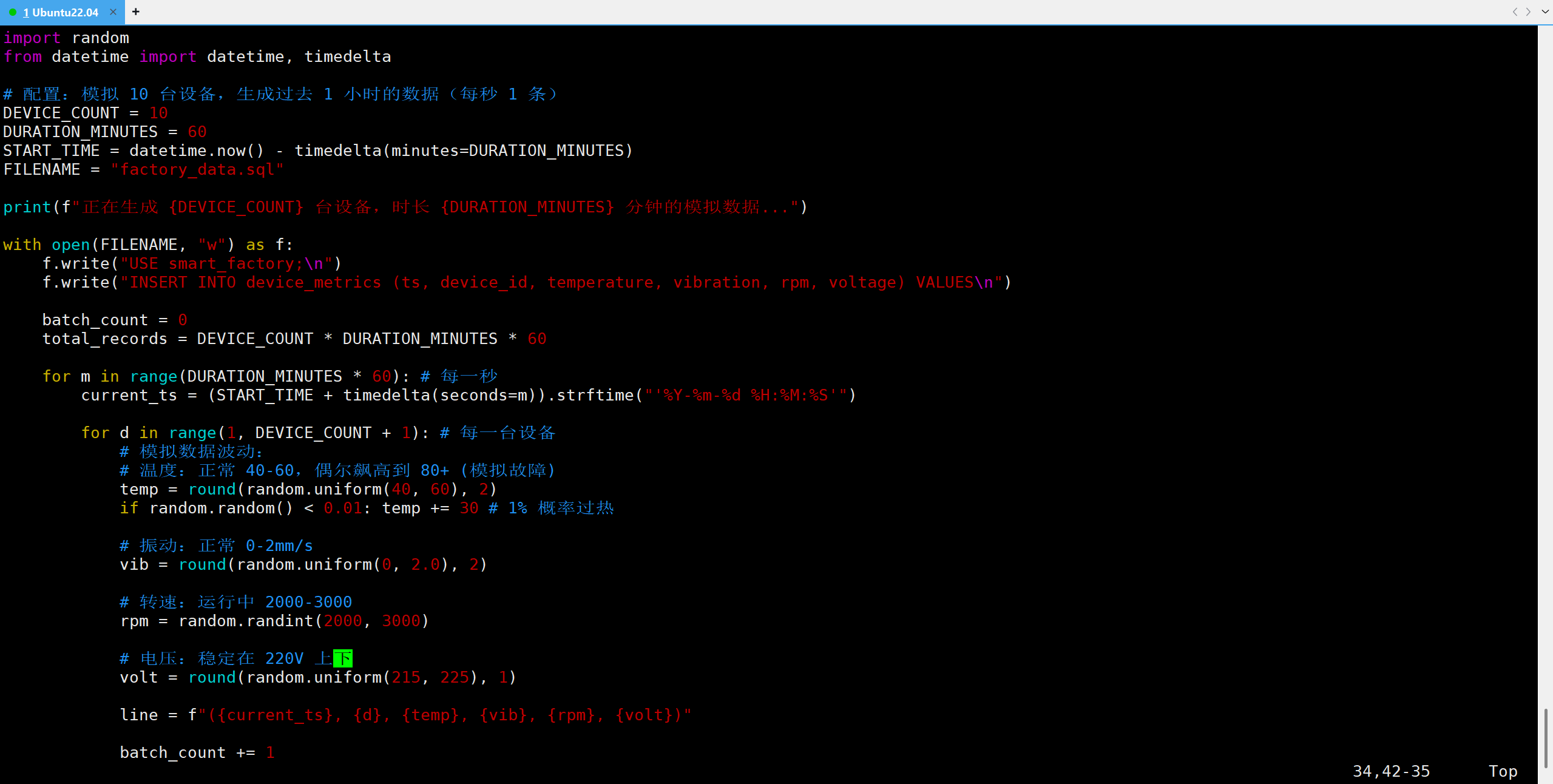1553x784 pixels.
Task: Expand the tab list dropdown chevron
Action: click(x=1545, y=12)
